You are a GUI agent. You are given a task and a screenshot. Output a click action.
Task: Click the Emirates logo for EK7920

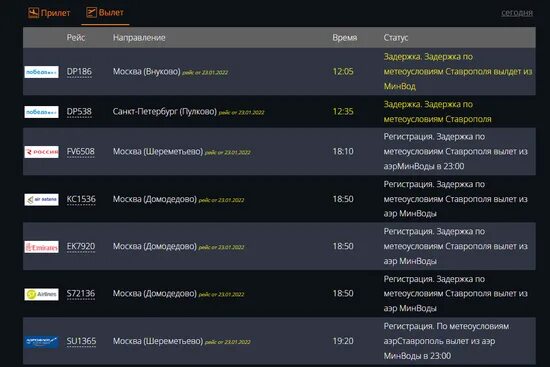41,247
